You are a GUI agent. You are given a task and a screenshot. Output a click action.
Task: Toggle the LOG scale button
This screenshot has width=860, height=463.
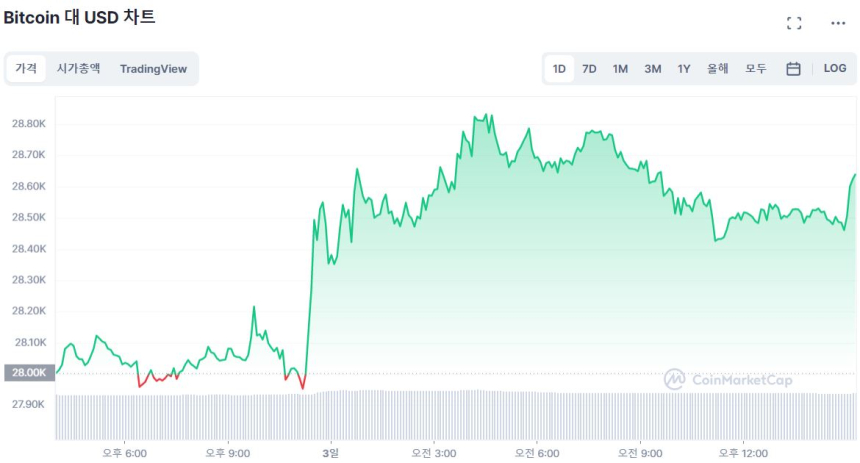pyautogui.click(x=835, y=69)
